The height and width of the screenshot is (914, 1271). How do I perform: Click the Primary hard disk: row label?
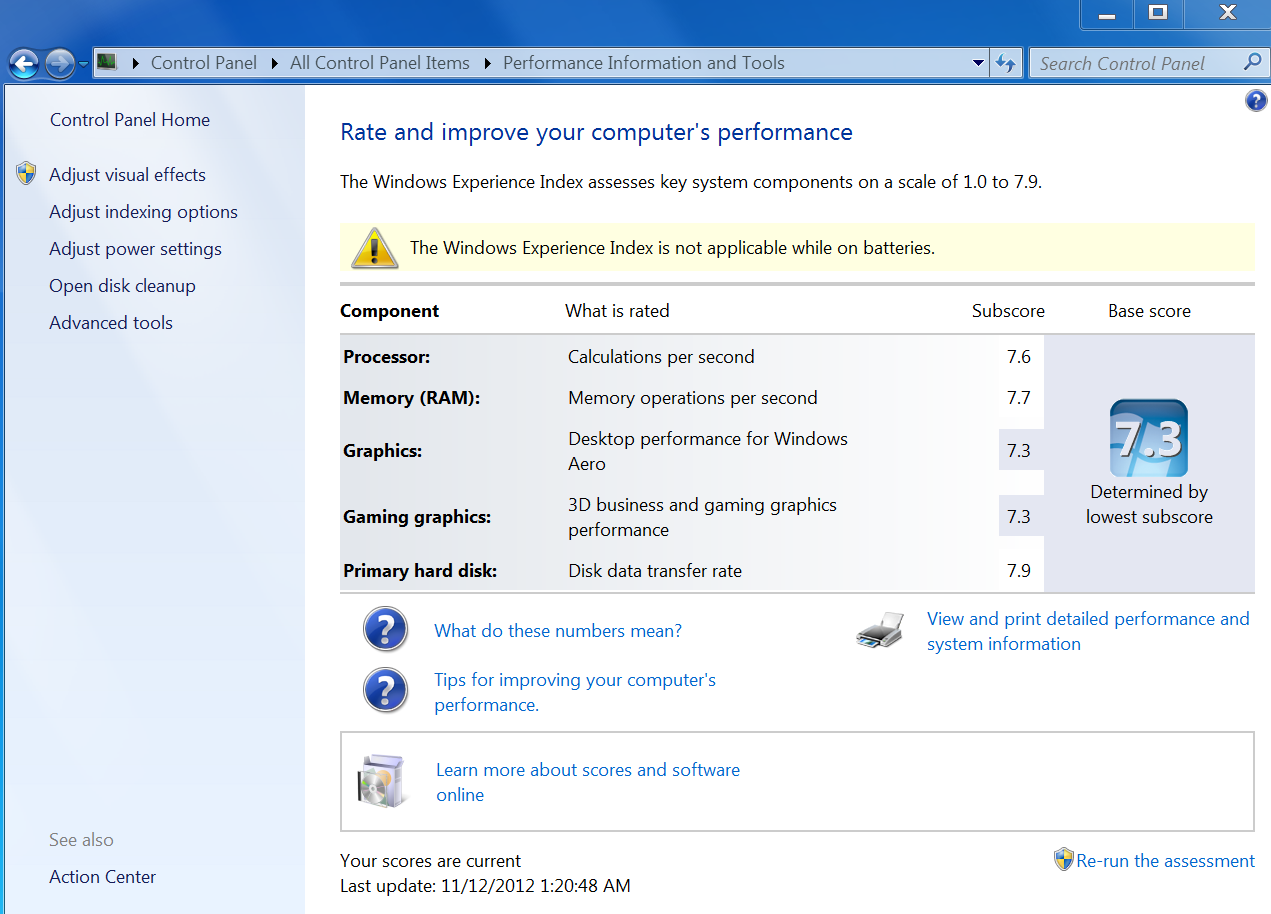point(420,571)
